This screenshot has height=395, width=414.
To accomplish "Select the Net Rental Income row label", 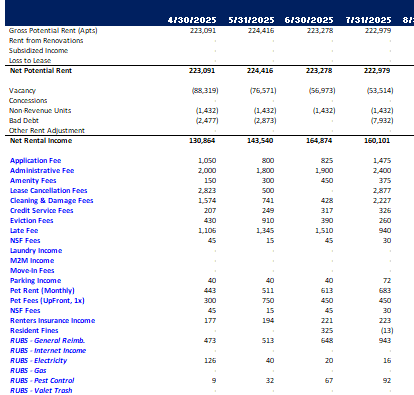I will (41, 141).
